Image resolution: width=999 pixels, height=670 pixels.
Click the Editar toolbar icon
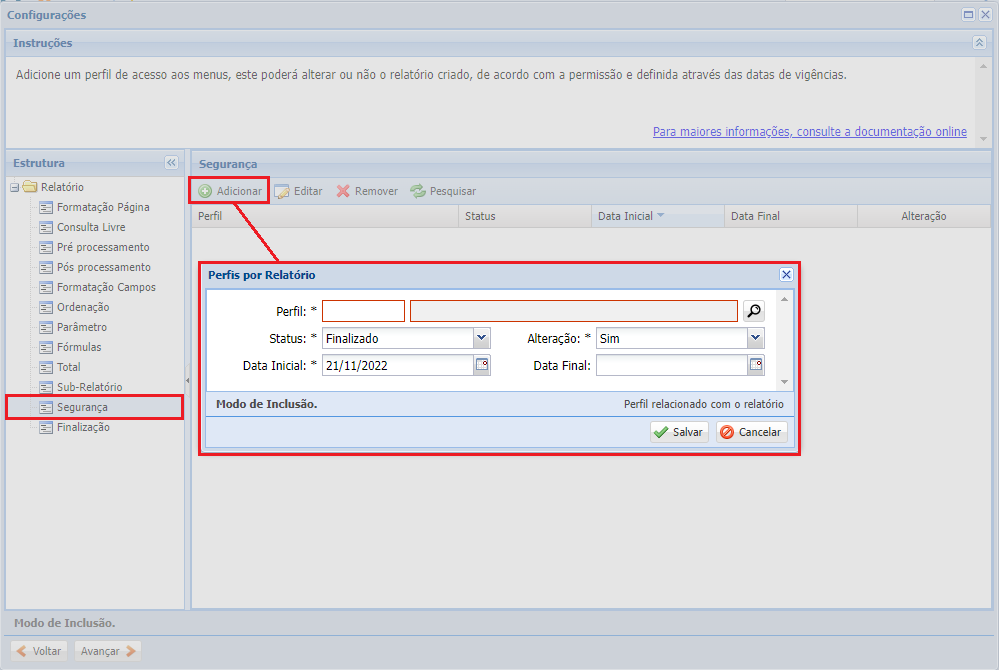[x=283, y=191]
